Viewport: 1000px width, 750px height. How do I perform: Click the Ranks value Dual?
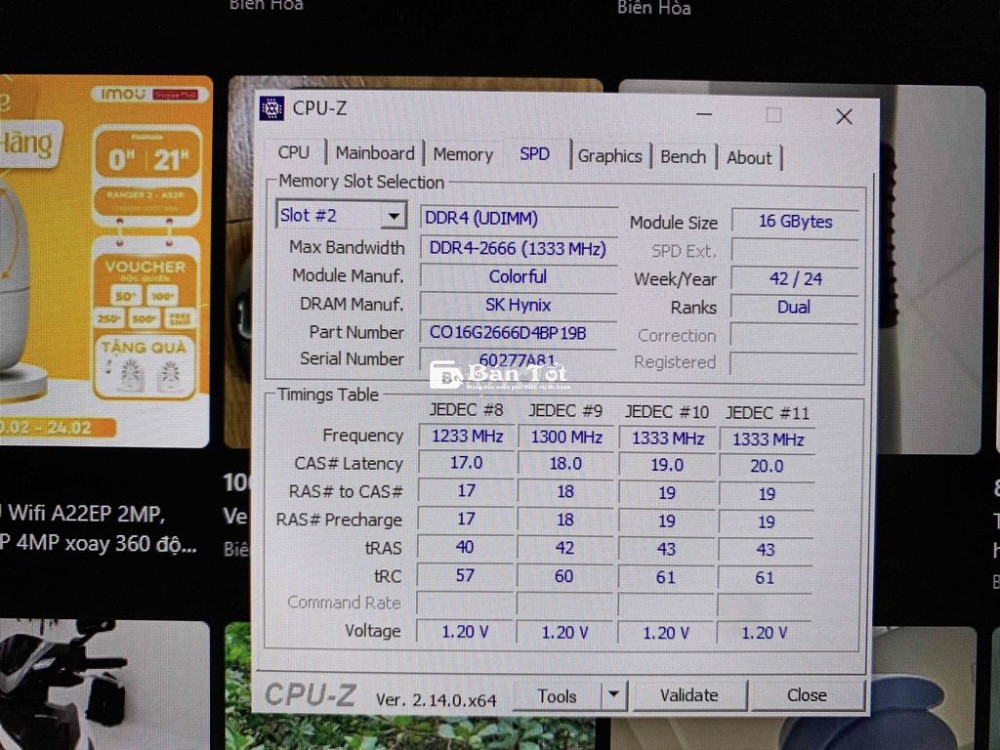click(x=795, y=307)
